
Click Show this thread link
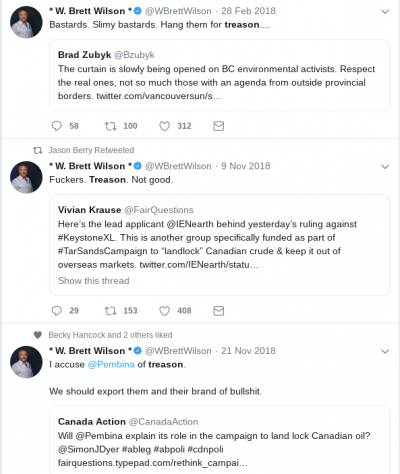click(94, 281)
